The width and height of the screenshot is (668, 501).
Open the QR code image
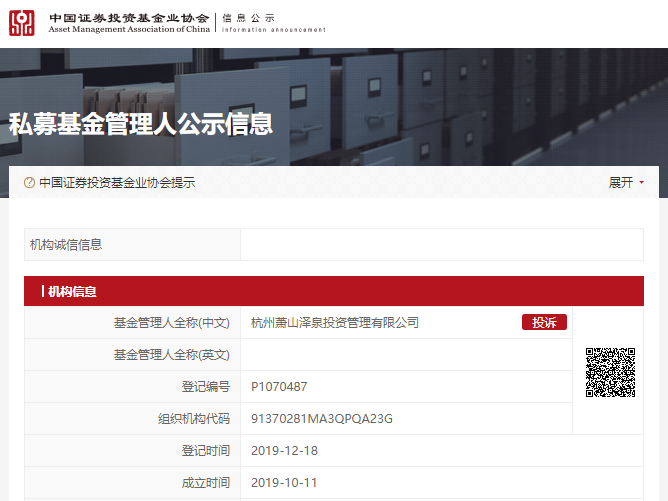pos(610,372)
